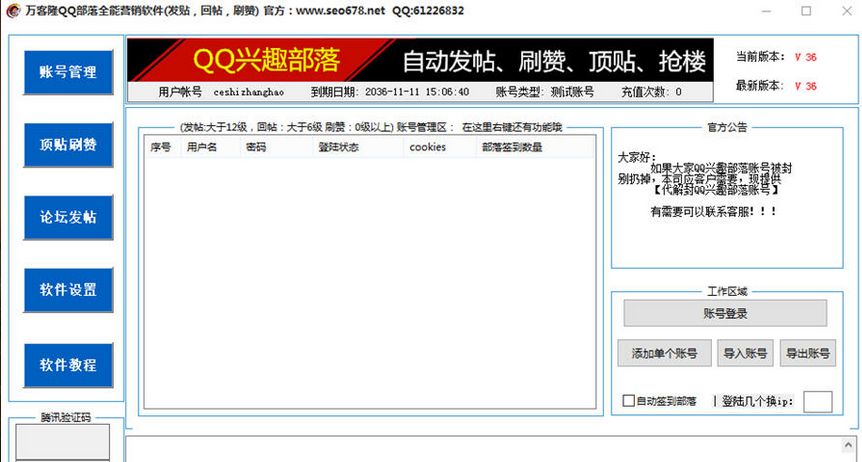Enable the 自动签到部落 checkbox
This screenshot has height=462, width=862.
pyautogui.click(x=629, y=401)
